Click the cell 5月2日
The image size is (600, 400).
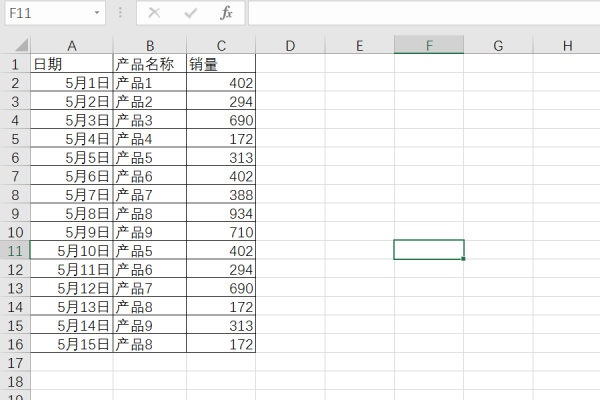pyautogui.click(x=72, y=101)
